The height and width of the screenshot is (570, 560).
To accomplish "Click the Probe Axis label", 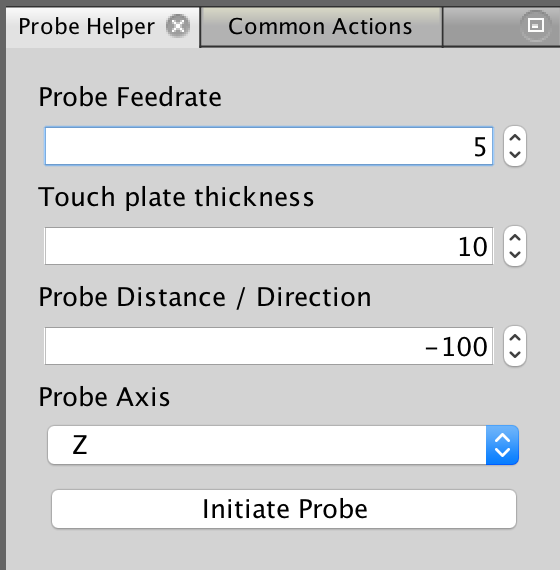I will pos(104,397).
